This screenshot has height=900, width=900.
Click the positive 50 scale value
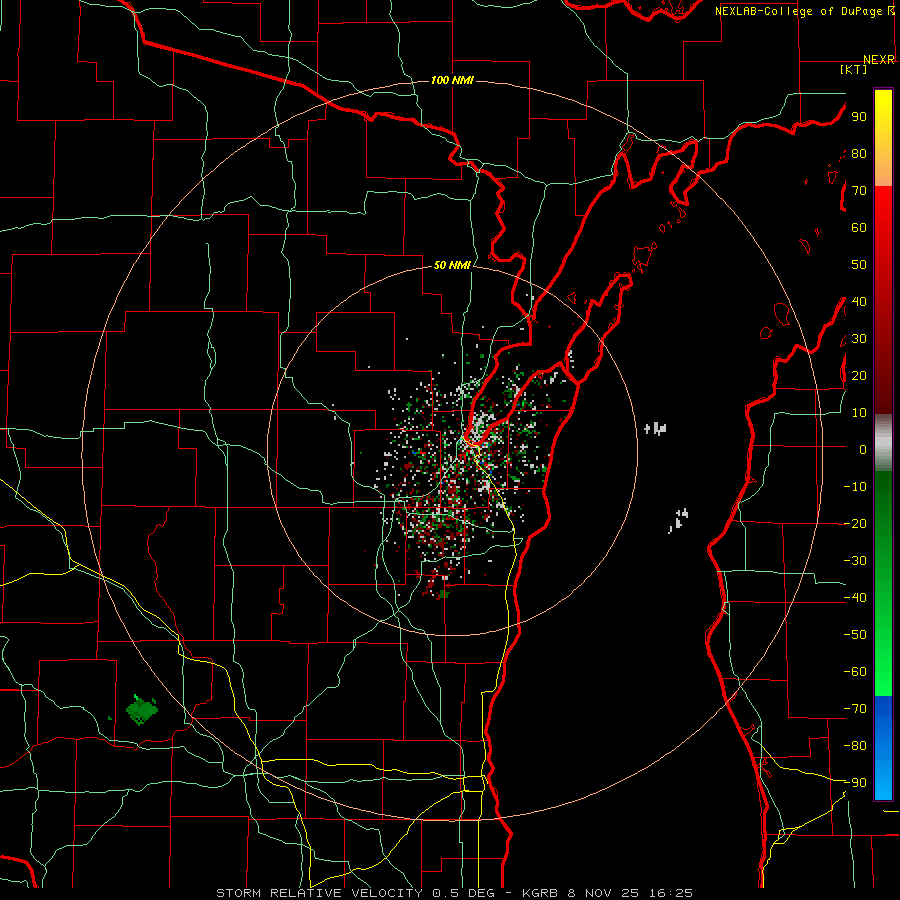[x=859, y=265]
